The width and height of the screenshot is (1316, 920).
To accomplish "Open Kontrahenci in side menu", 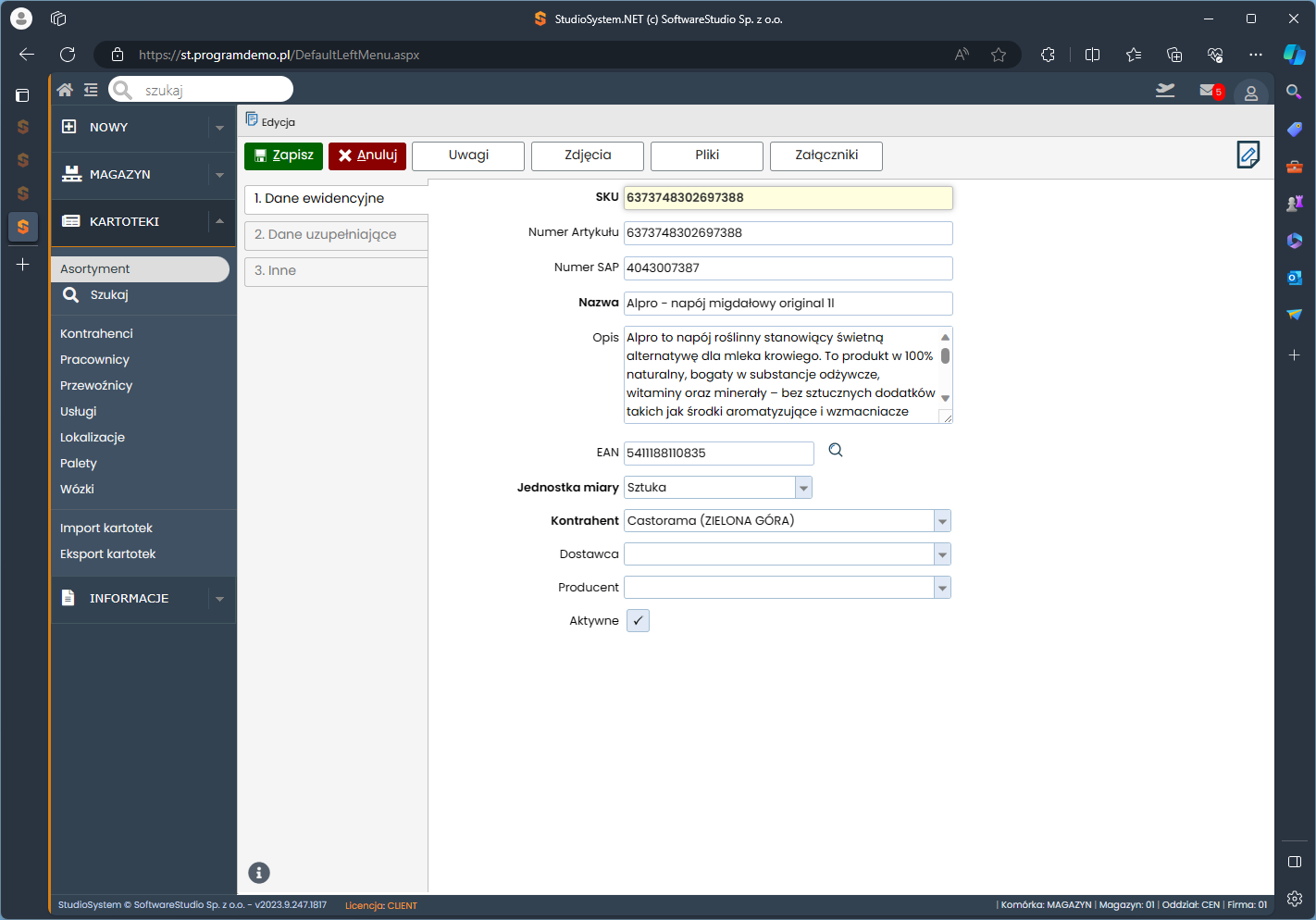I will [96, 334].
